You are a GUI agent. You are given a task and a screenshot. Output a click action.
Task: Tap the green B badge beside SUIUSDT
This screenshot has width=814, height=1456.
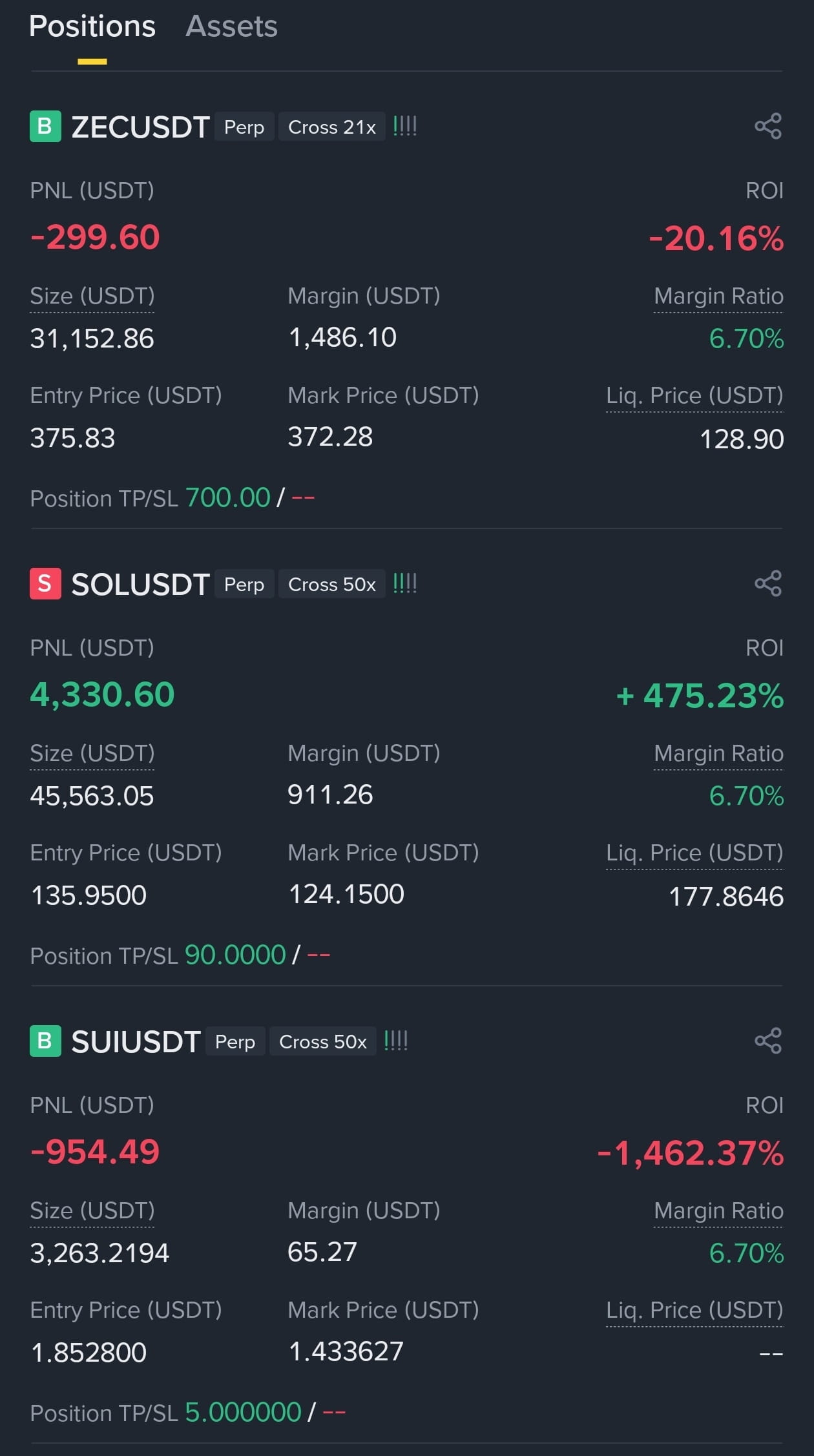[45, 1041]
